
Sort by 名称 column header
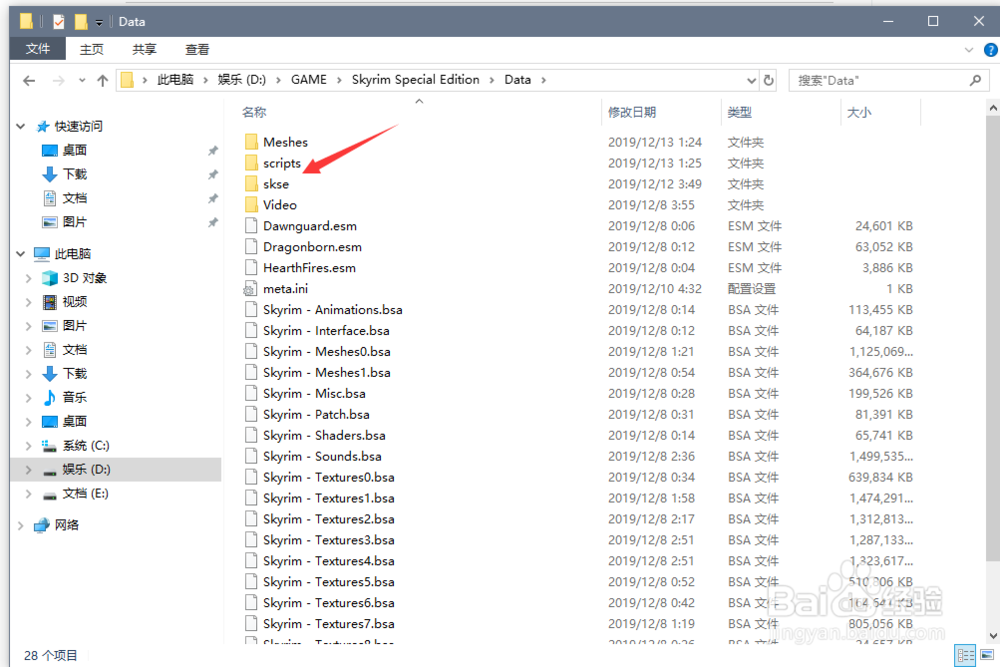tap(254, 112)
